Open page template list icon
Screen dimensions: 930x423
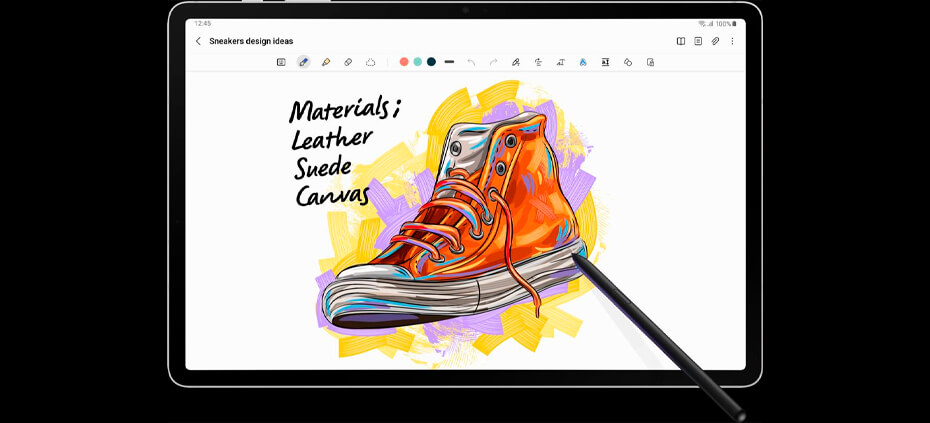698,41
